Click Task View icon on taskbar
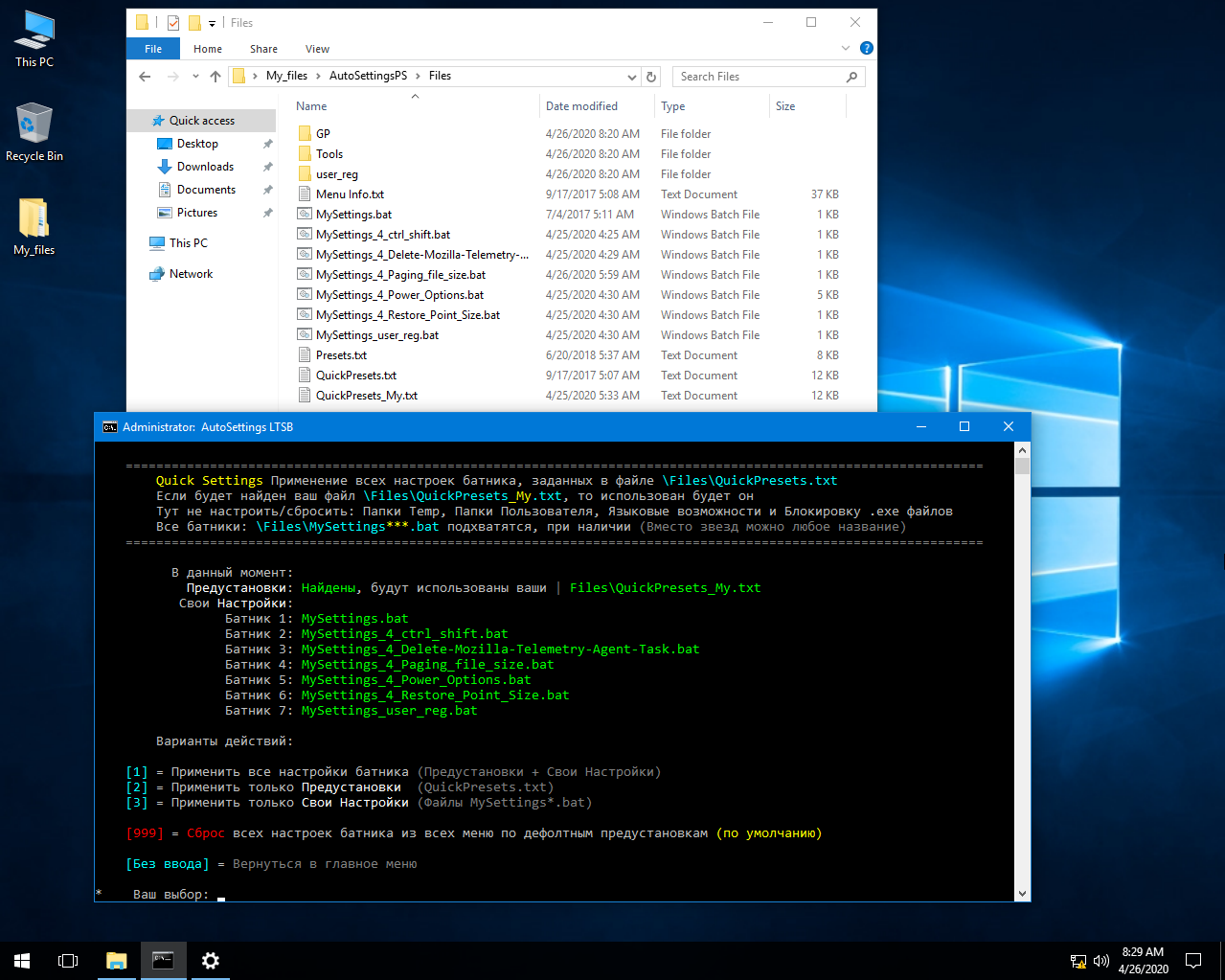The width and height of the screenshot is (1225, 980). pyautogui.click(x=68, y=961)
